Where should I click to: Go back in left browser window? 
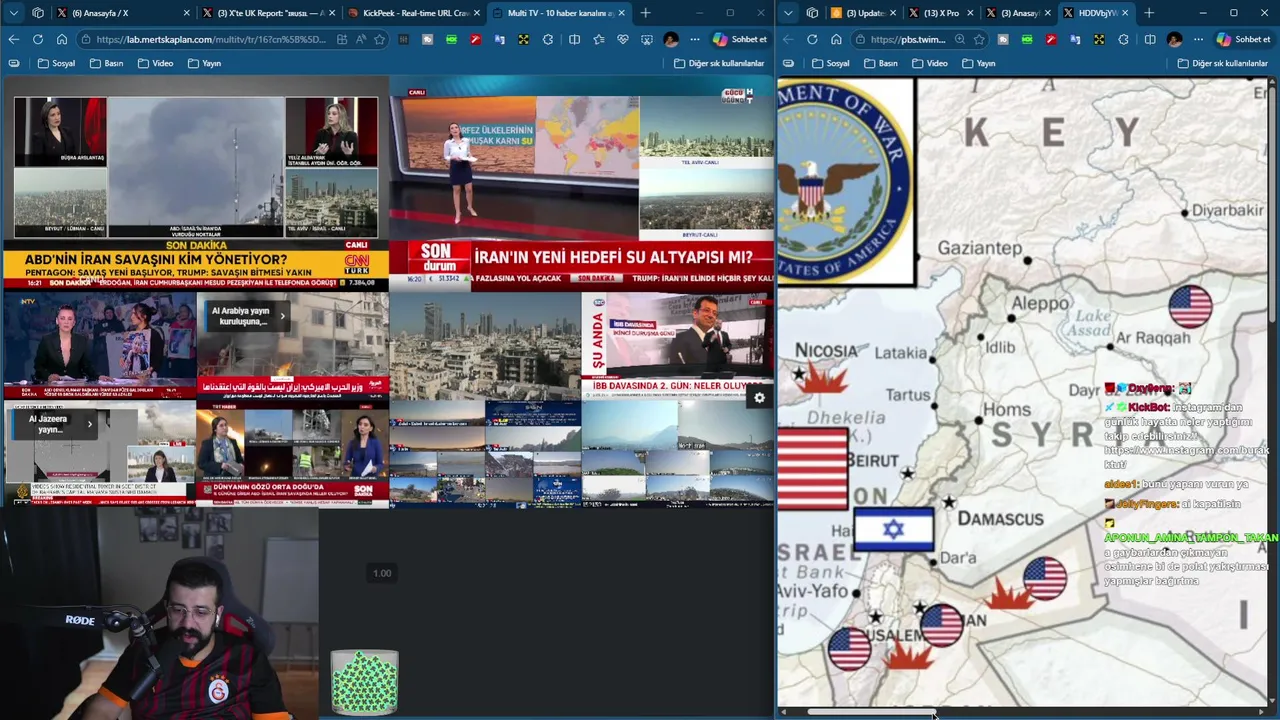pyautogui.click(x=14, y=39)
